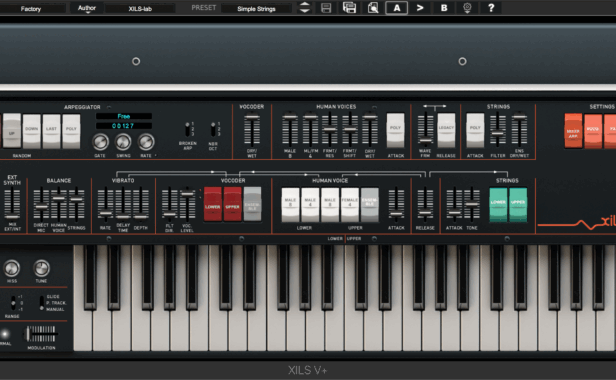
Task: Click the save preset as icon
Action: coord(349,8)
